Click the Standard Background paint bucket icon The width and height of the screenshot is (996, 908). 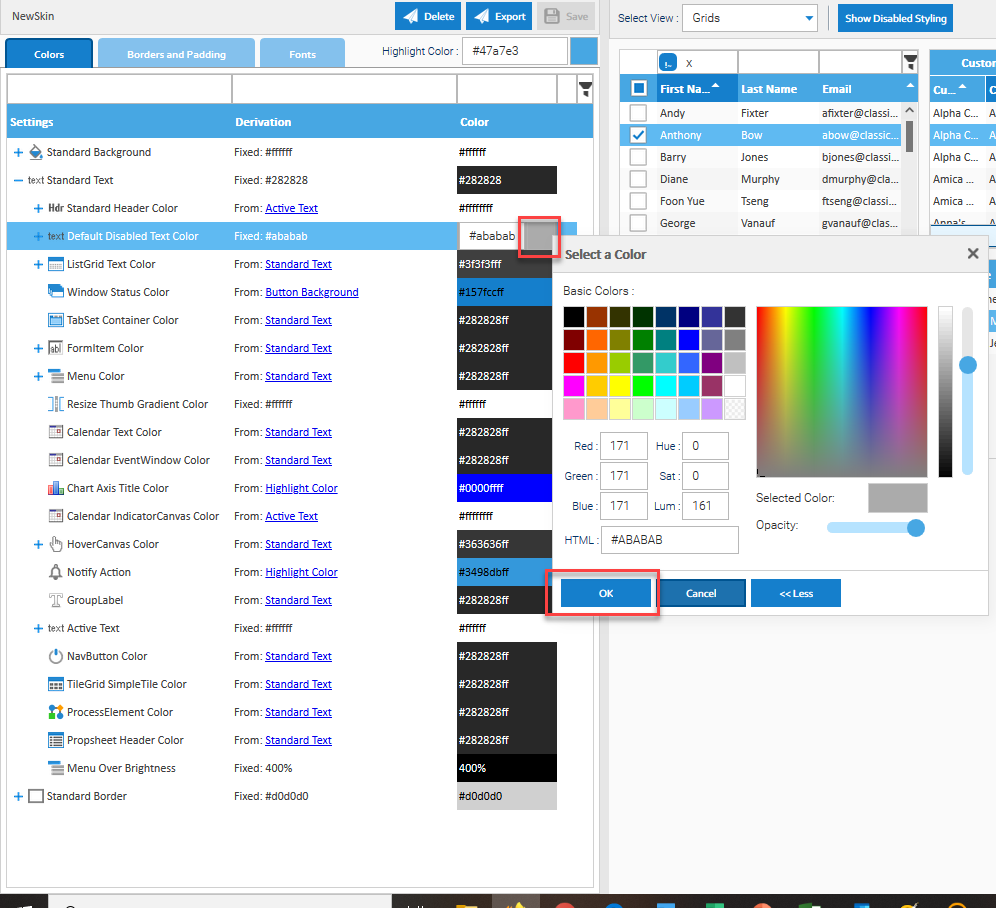click(x=36, y=152)
